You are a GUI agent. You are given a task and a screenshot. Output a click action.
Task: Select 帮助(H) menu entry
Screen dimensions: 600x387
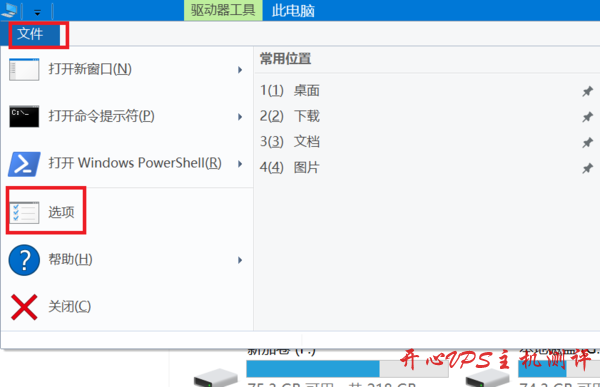pyautogui.click(x=126, y=260)
